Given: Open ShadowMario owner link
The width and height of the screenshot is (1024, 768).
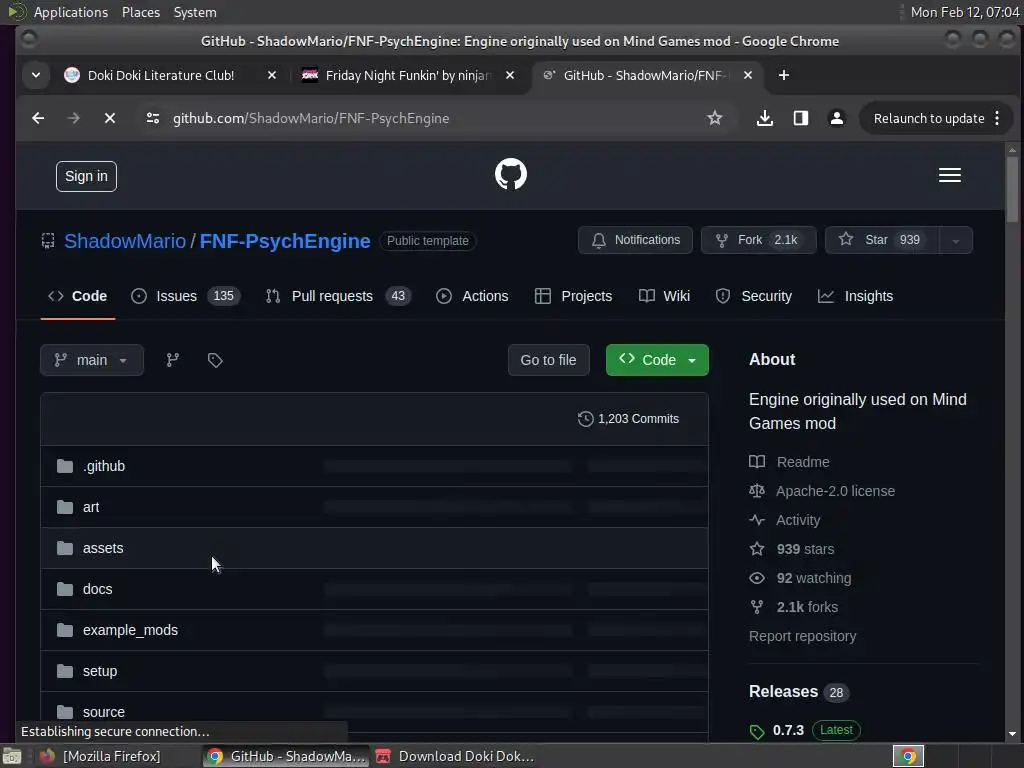Looking at the screenshot, I should click(x=125, y=241).
